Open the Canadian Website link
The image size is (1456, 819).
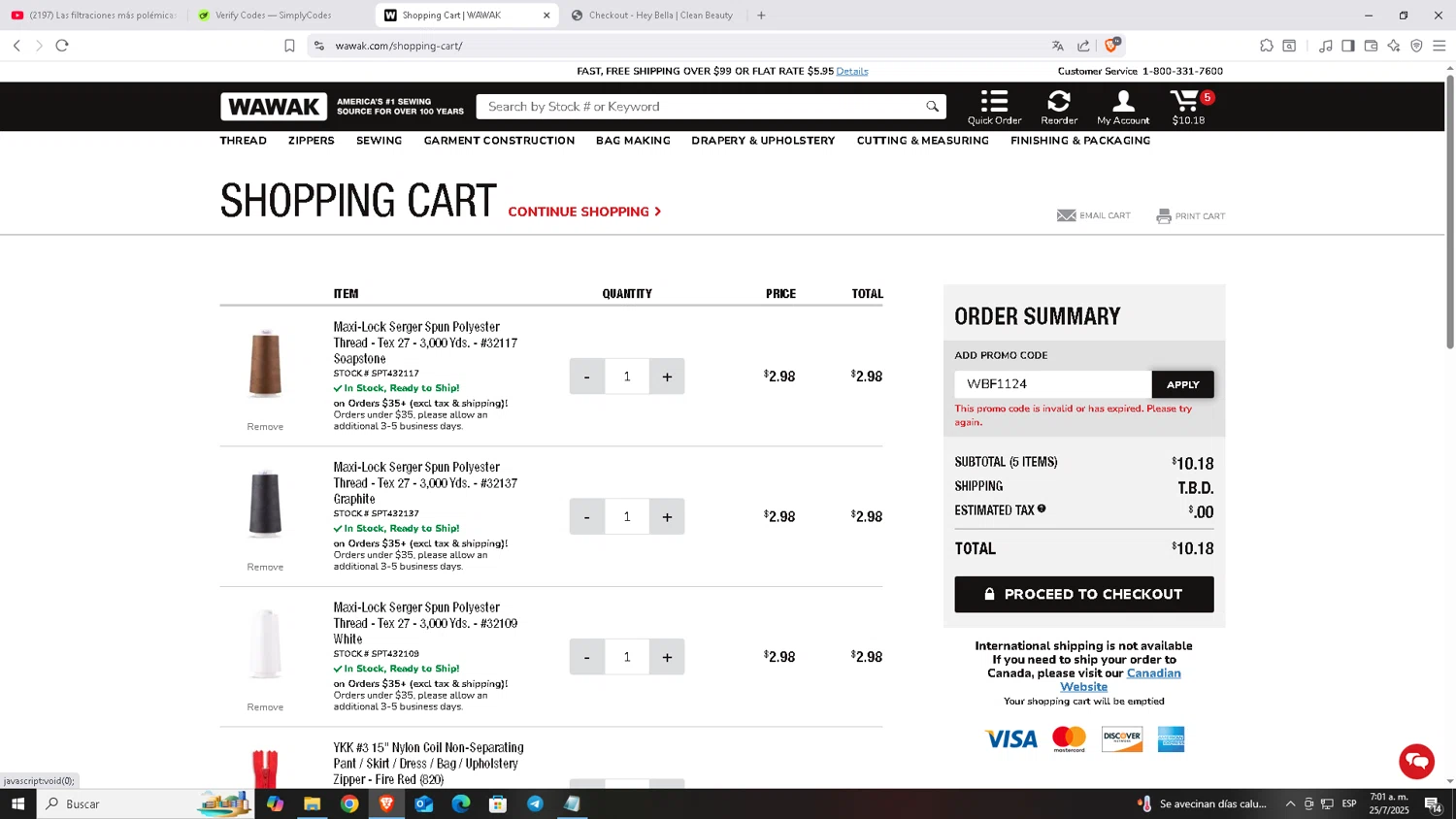click(1119, 679)
